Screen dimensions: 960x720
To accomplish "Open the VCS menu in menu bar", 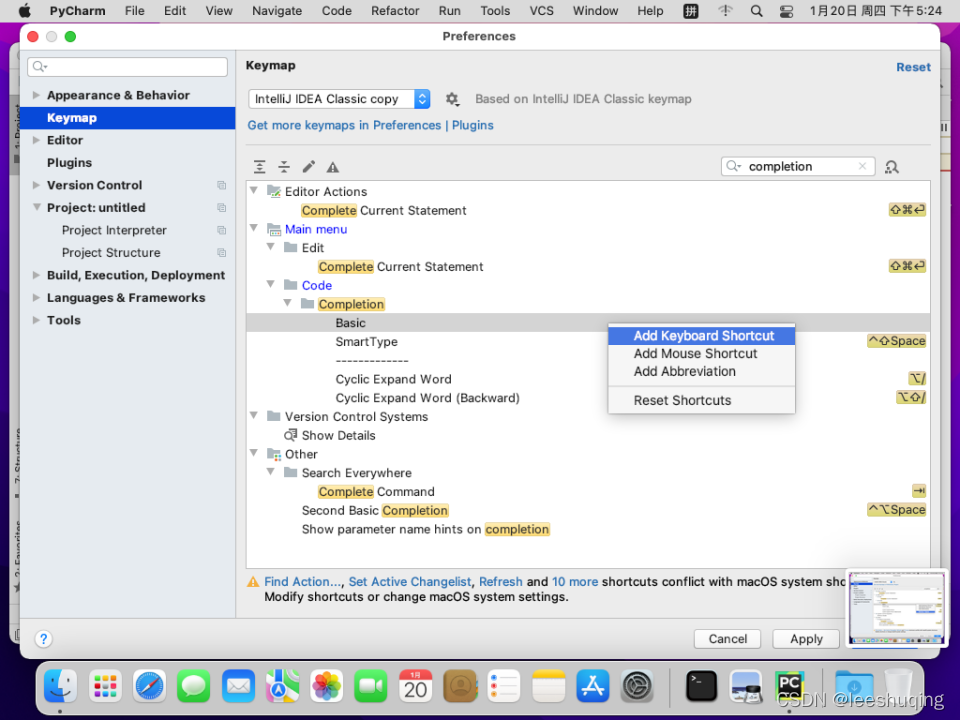I will [541, 11].
